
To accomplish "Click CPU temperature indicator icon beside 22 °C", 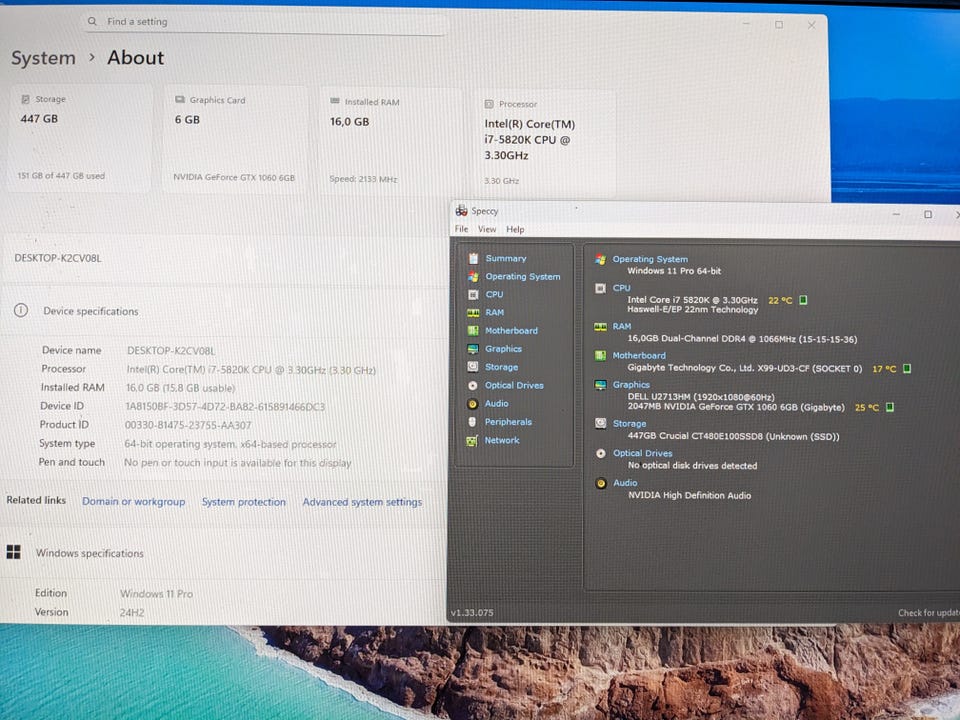I will pos(803,300).
